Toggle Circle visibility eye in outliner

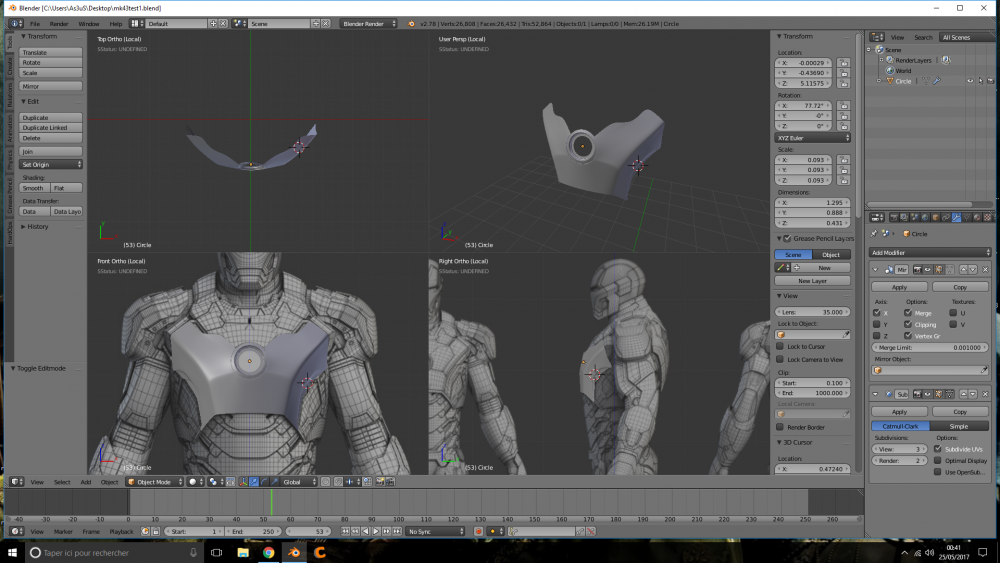click(x=970, y=81)
